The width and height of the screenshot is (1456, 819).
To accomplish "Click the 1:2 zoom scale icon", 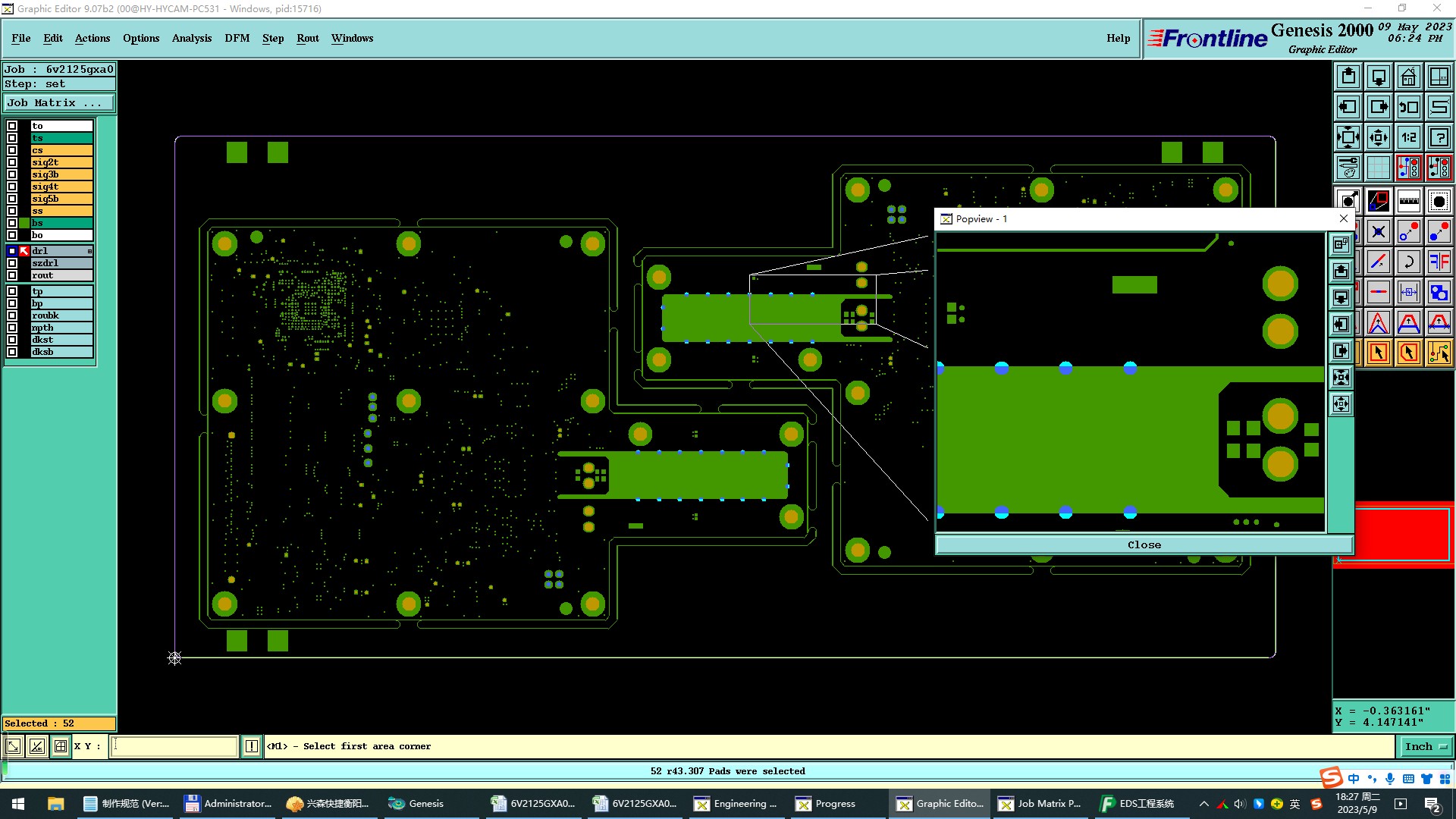I will coord(1408,137).
